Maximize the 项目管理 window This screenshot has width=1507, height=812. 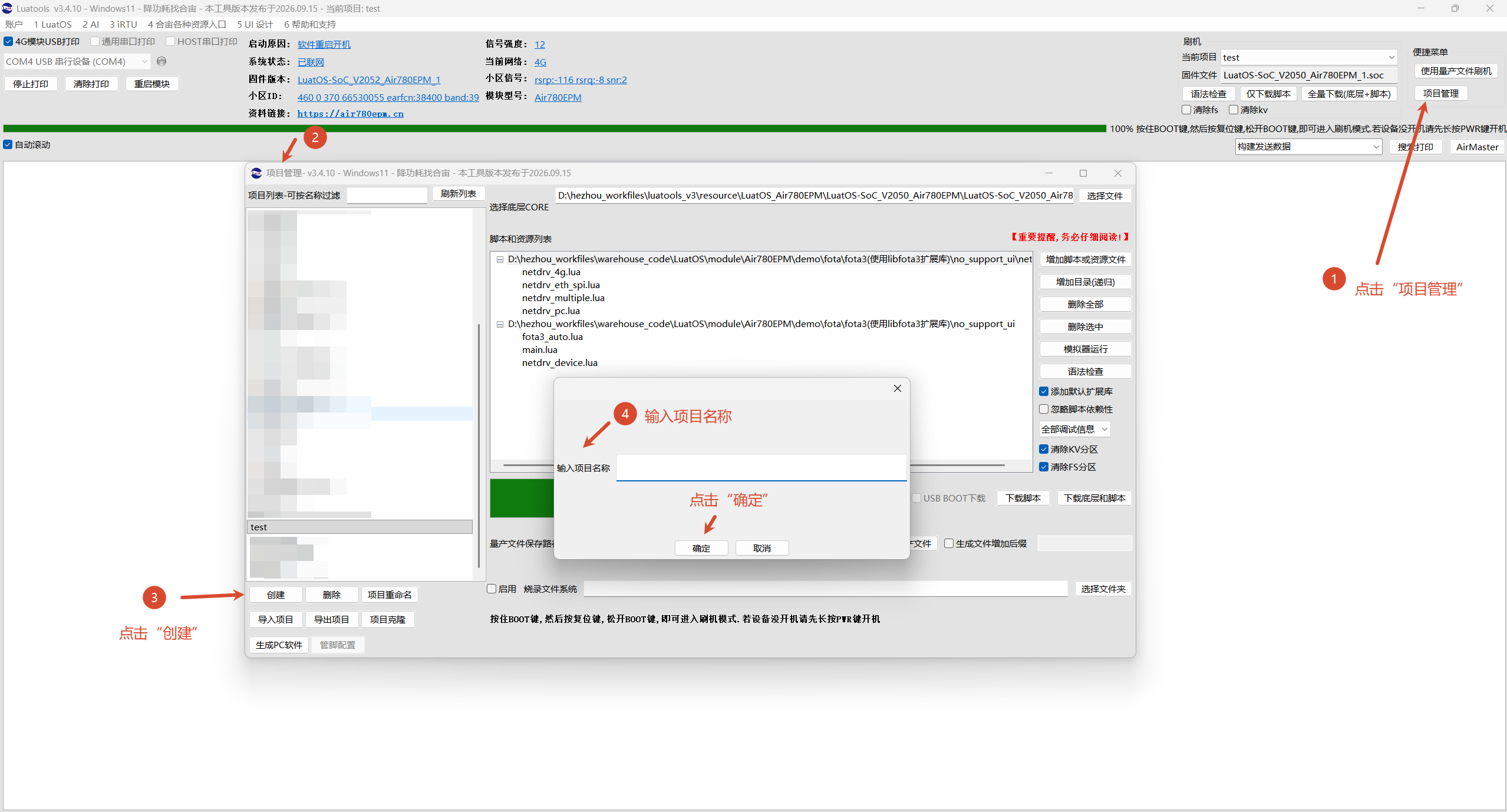tap(1083, 173)
